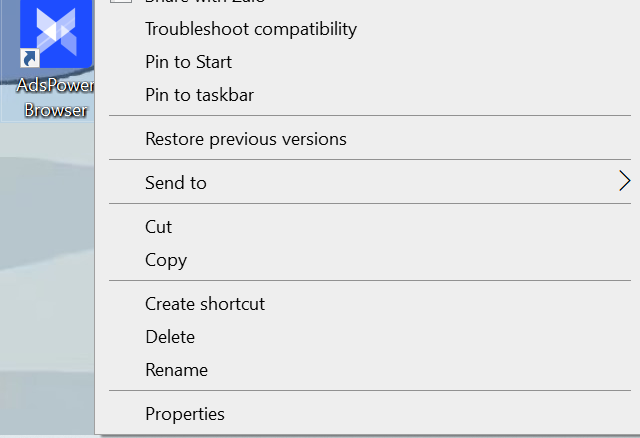Screen dimensions: 640x438
Task: Click the partially visible Share with Zalo entry
Action: pyautogui.click(x=205, y=3)
